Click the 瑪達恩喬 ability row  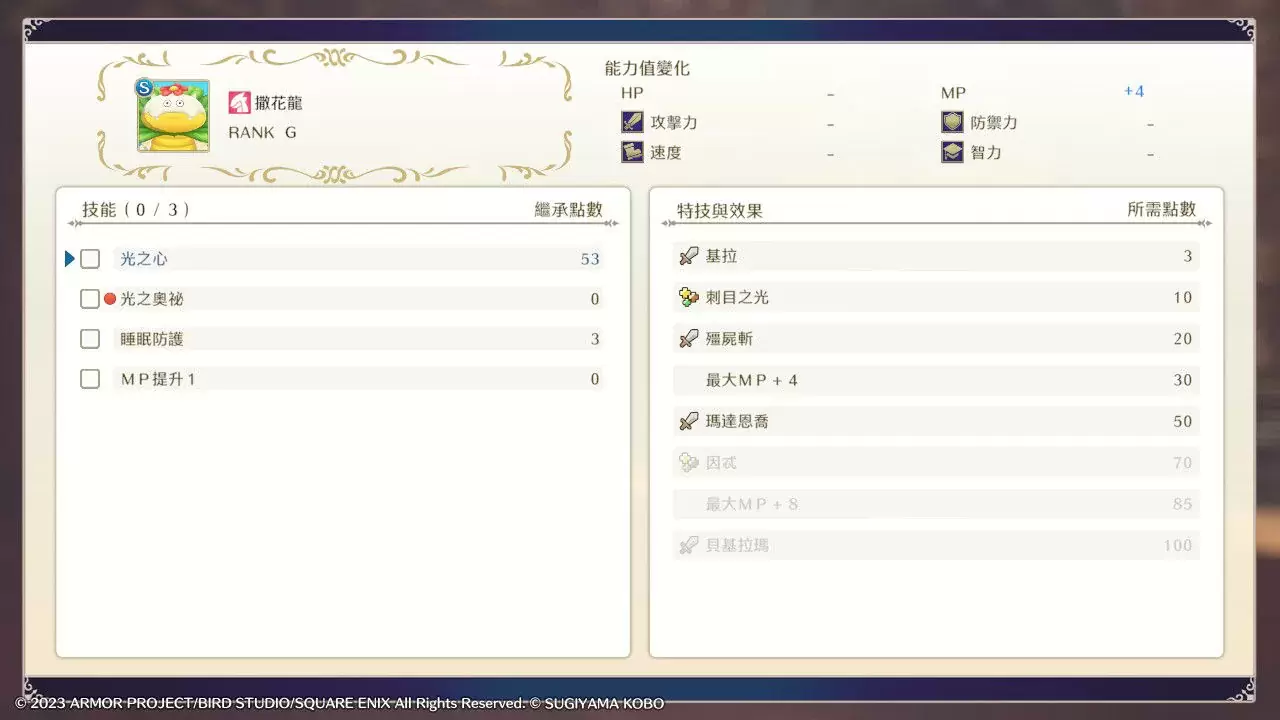tap(936, 421)
